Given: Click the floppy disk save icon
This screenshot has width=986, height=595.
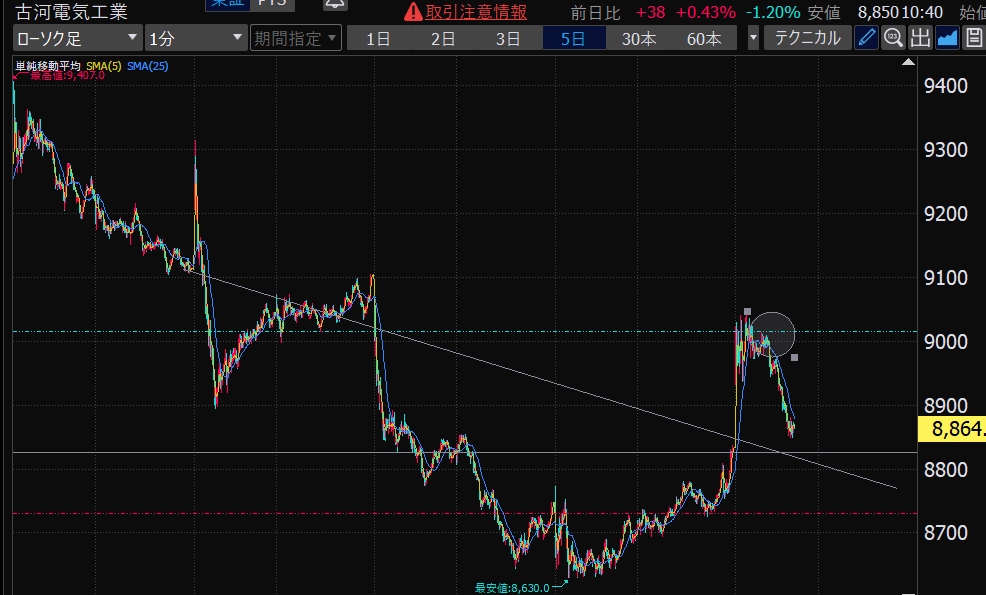Looking at the screenshot, I should point(973,39).
